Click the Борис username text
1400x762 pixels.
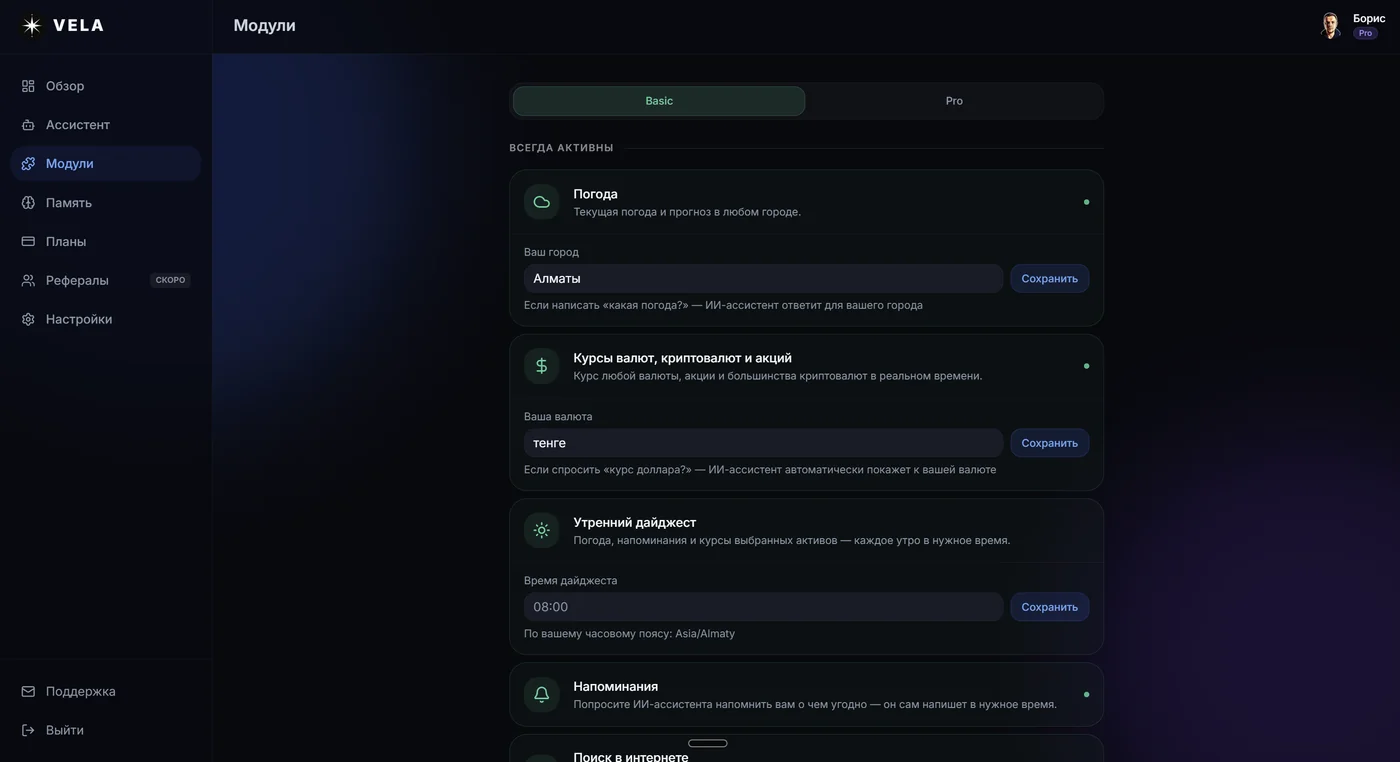coord(1369,18)
